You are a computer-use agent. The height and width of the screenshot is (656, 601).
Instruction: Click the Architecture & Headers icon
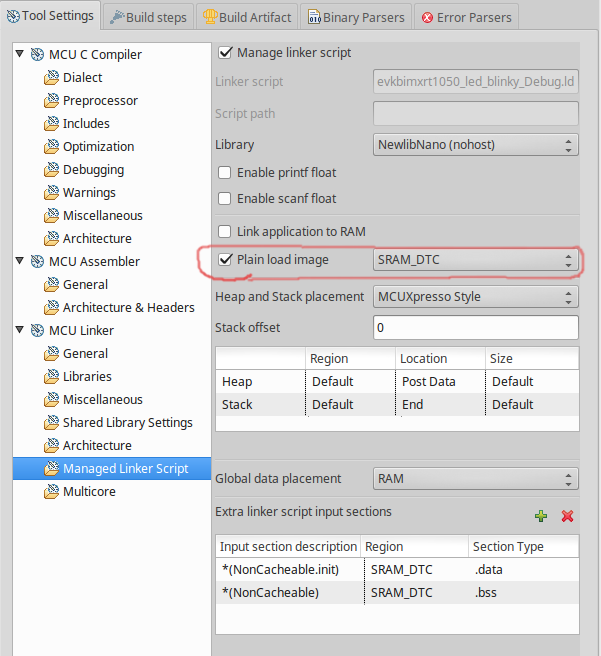51,308
